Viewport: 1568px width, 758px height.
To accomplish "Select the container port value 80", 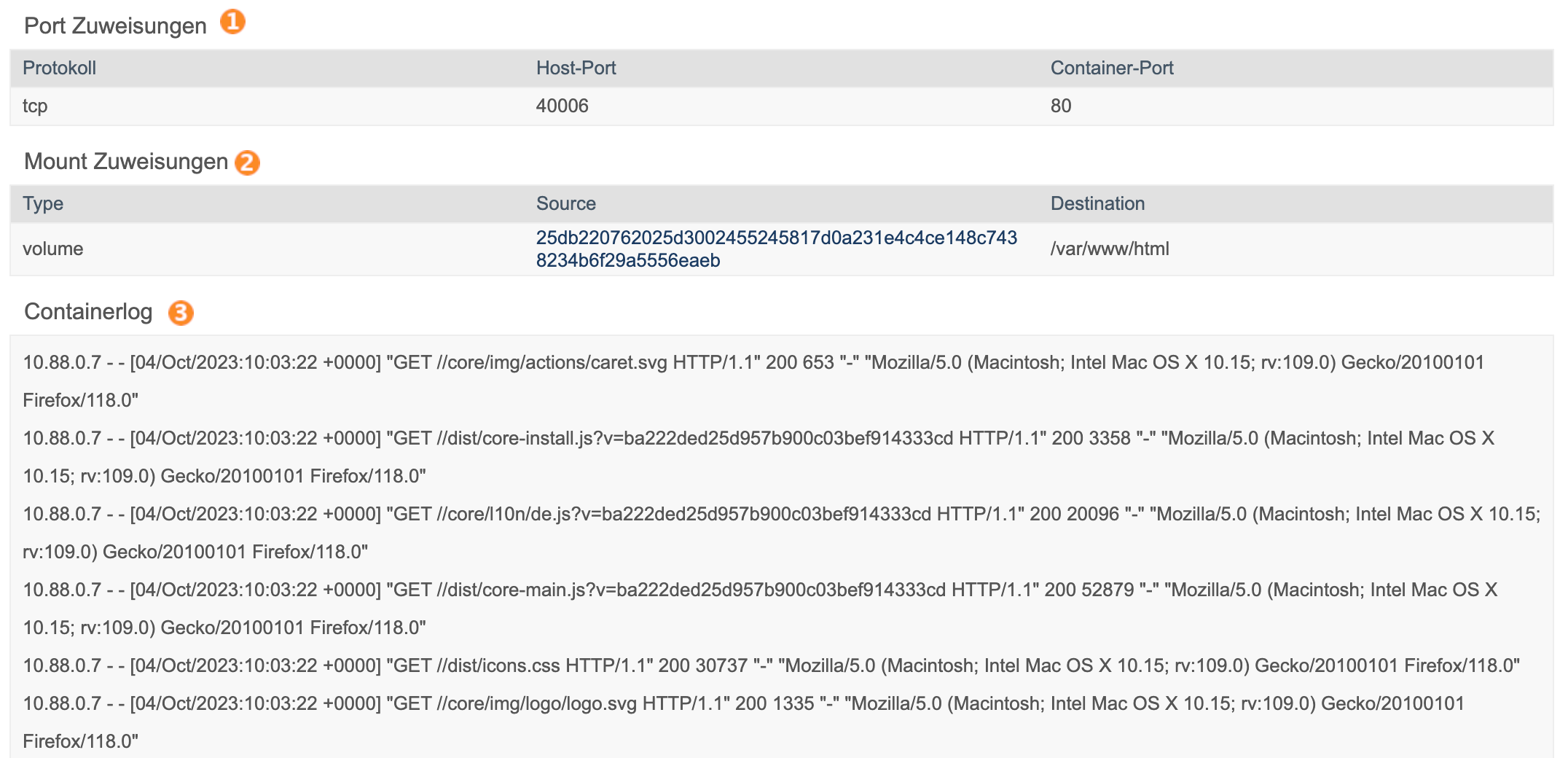I will 1060,106.
